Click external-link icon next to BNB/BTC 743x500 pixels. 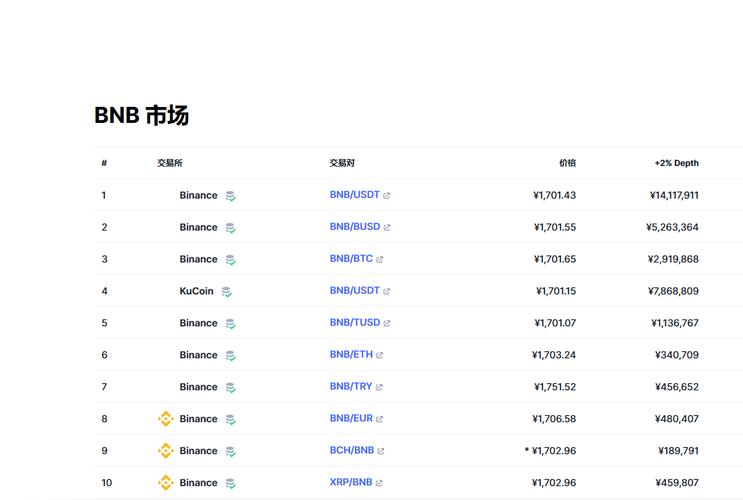pos(380,259)
